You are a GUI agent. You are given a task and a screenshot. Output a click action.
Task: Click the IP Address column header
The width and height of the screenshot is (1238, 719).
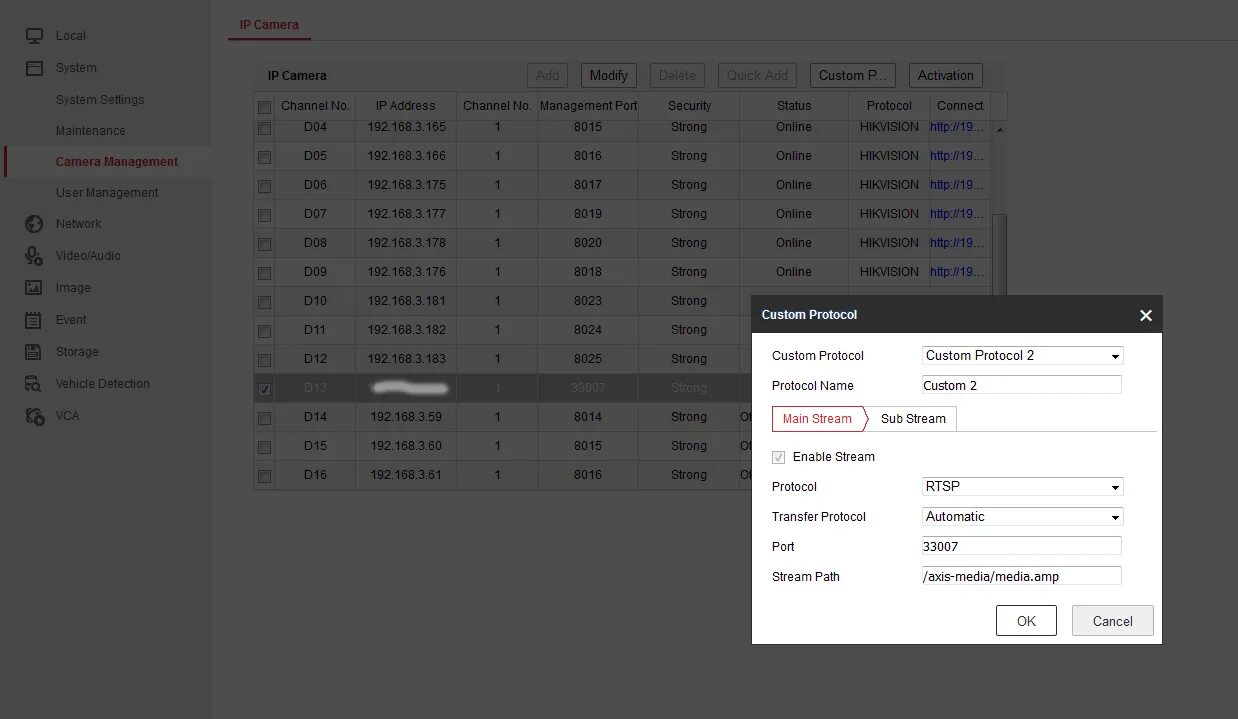pos(405,106)
